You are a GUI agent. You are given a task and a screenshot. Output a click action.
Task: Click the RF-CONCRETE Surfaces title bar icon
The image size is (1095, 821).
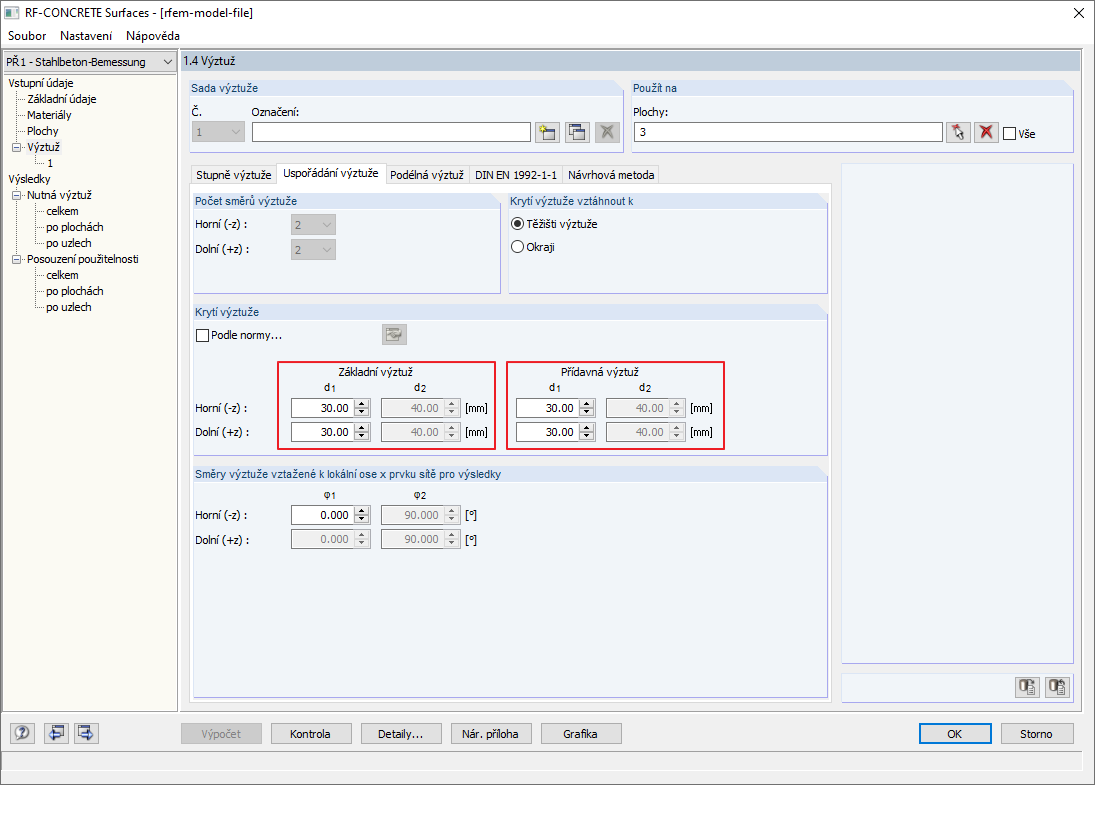pyautogui.click(x=11, y=13)
